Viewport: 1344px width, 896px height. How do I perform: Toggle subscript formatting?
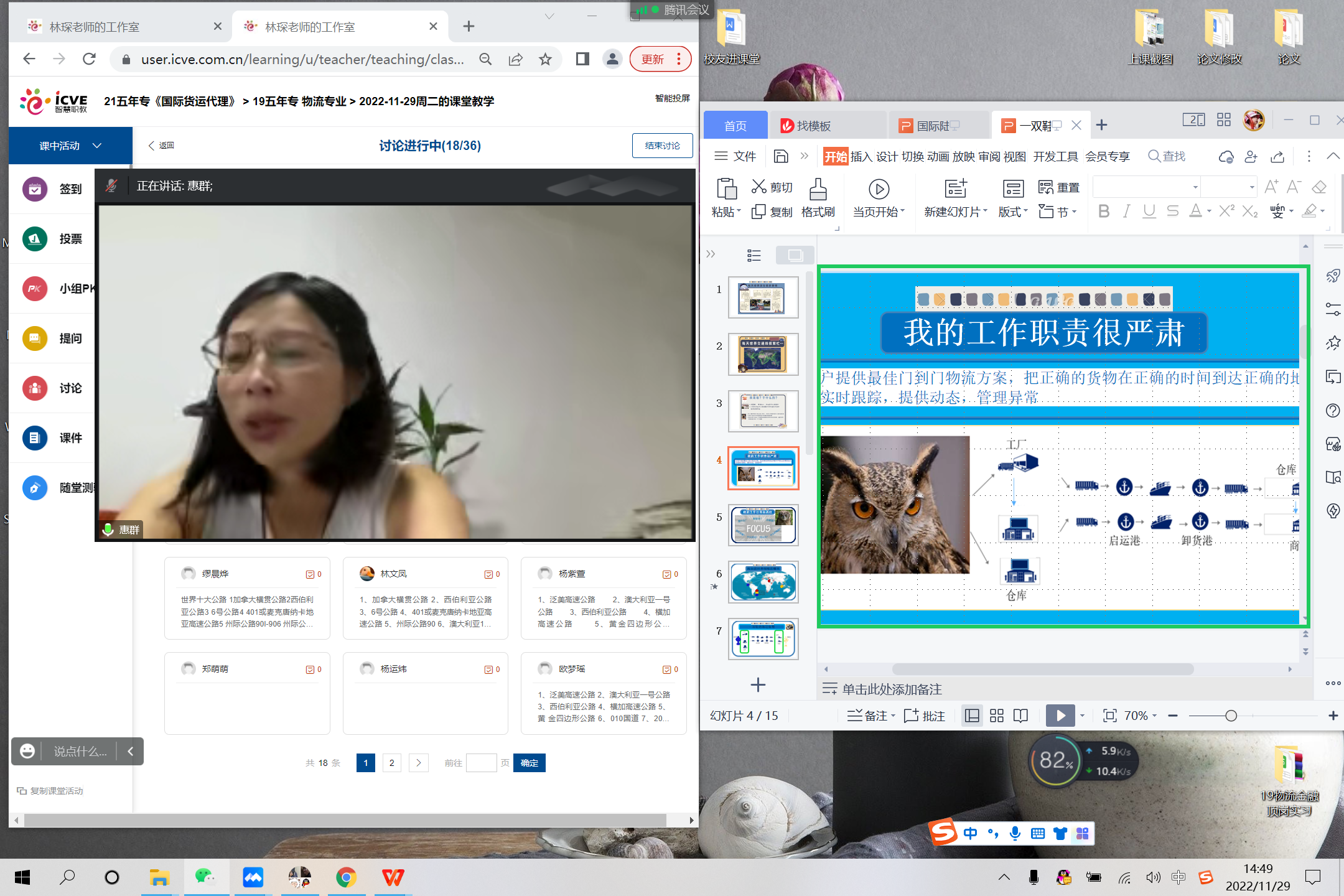[1250, 211]
